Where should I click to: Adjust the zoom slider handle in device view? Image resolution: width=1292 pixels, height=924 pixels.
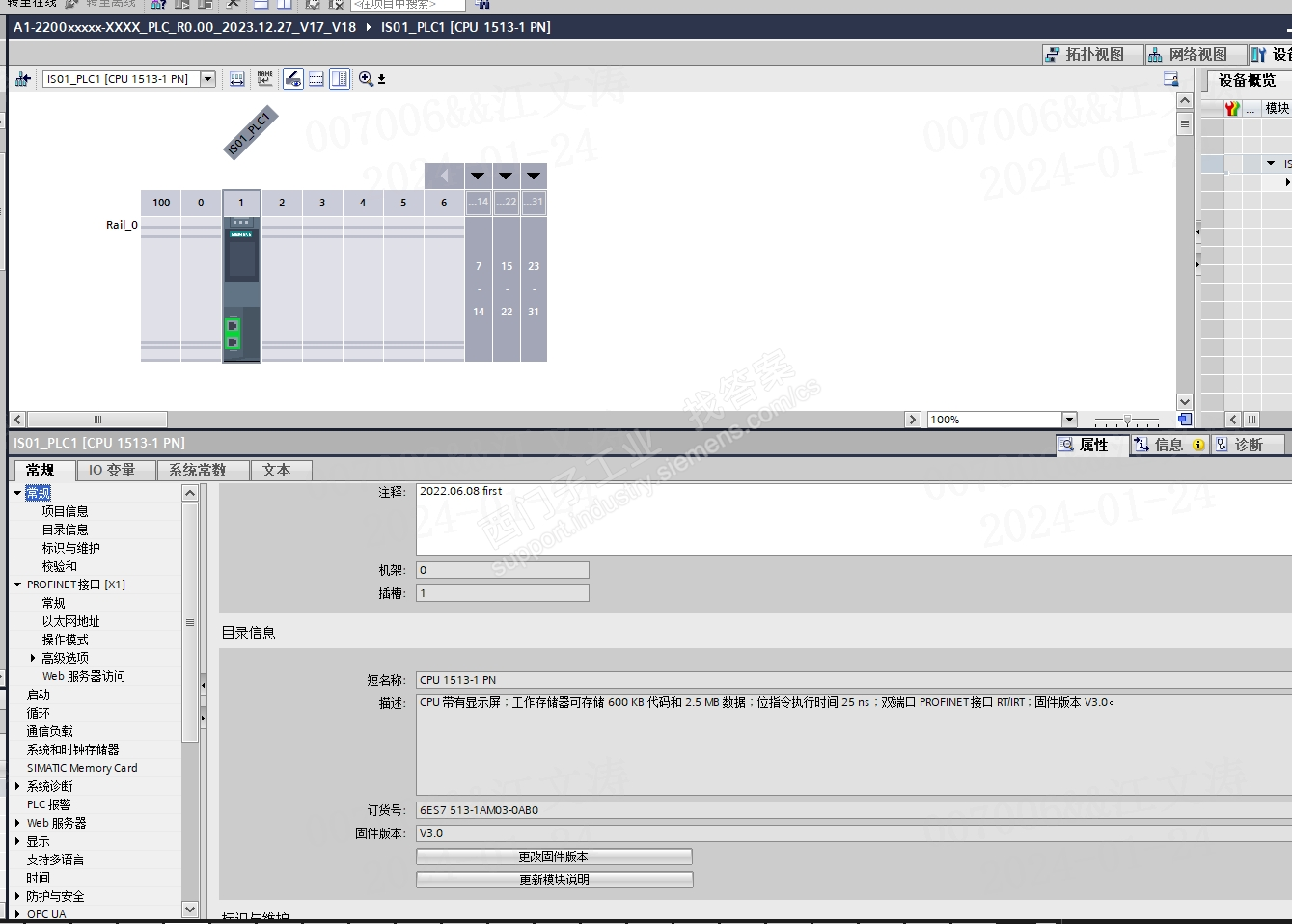tap(1127, 421)
